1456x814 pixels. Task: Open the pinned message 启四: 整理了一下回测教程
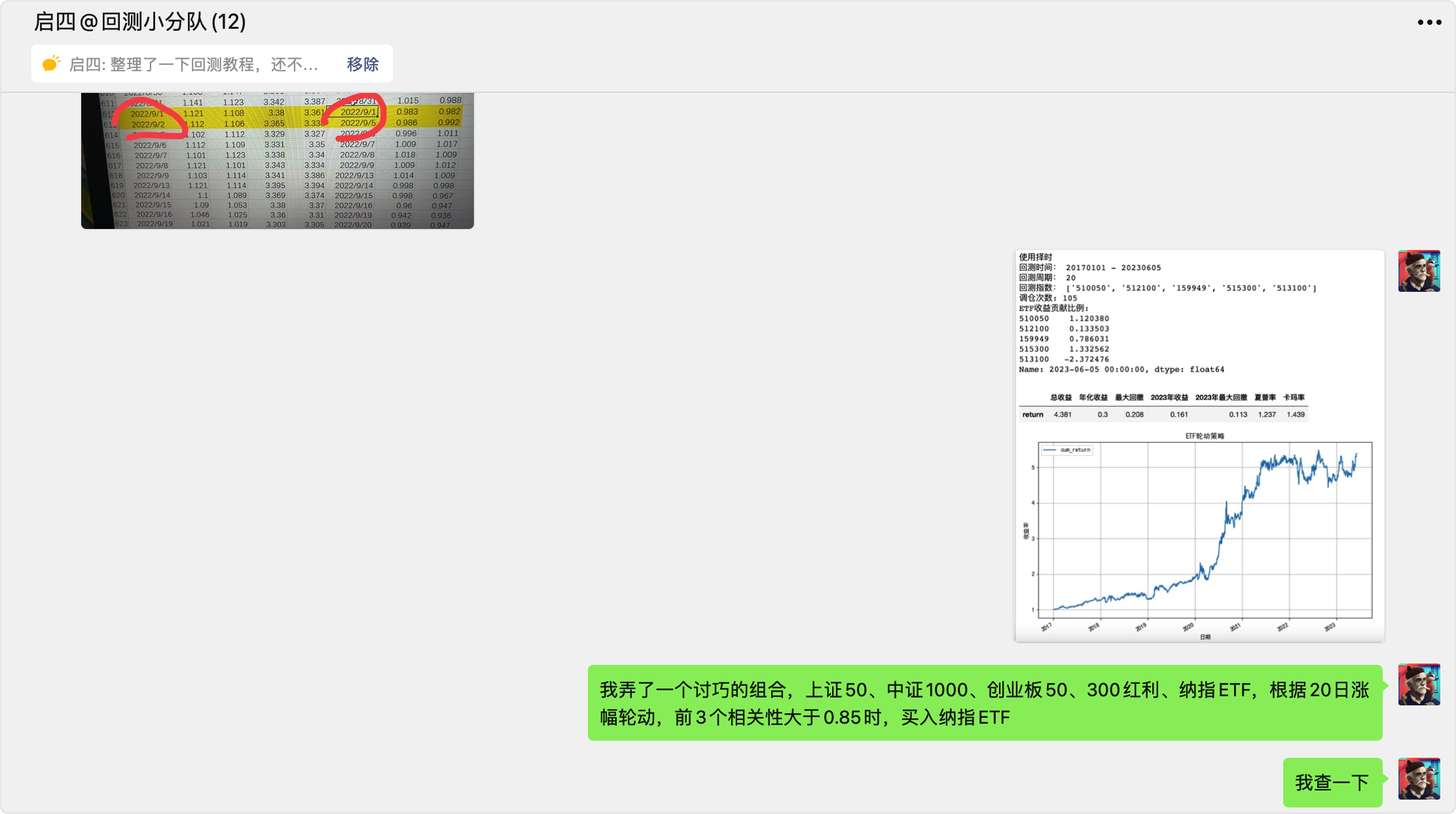tap(193, 64)
